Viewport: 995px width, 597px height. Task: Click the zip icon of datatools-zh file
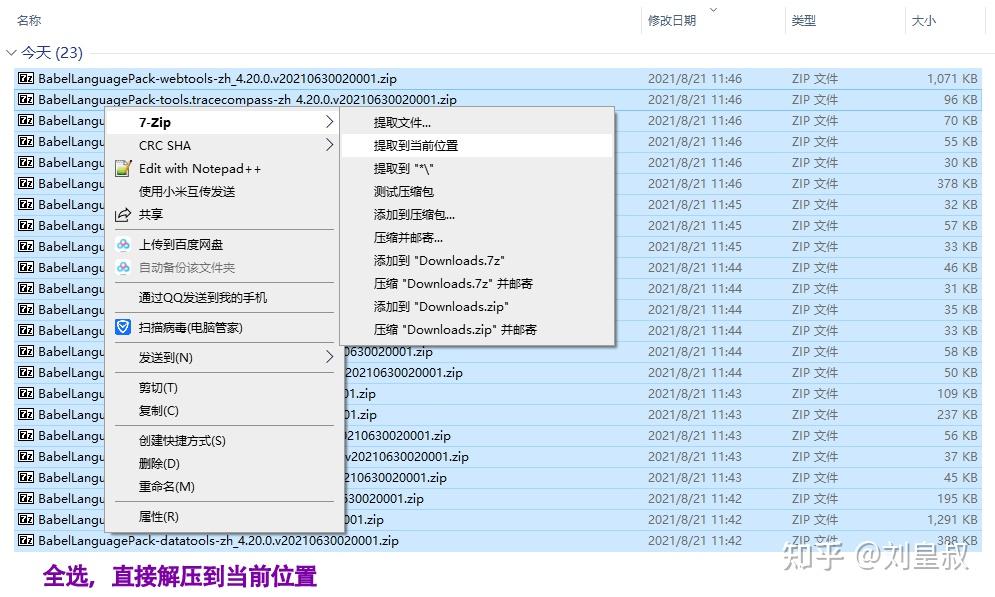(26, 541)
